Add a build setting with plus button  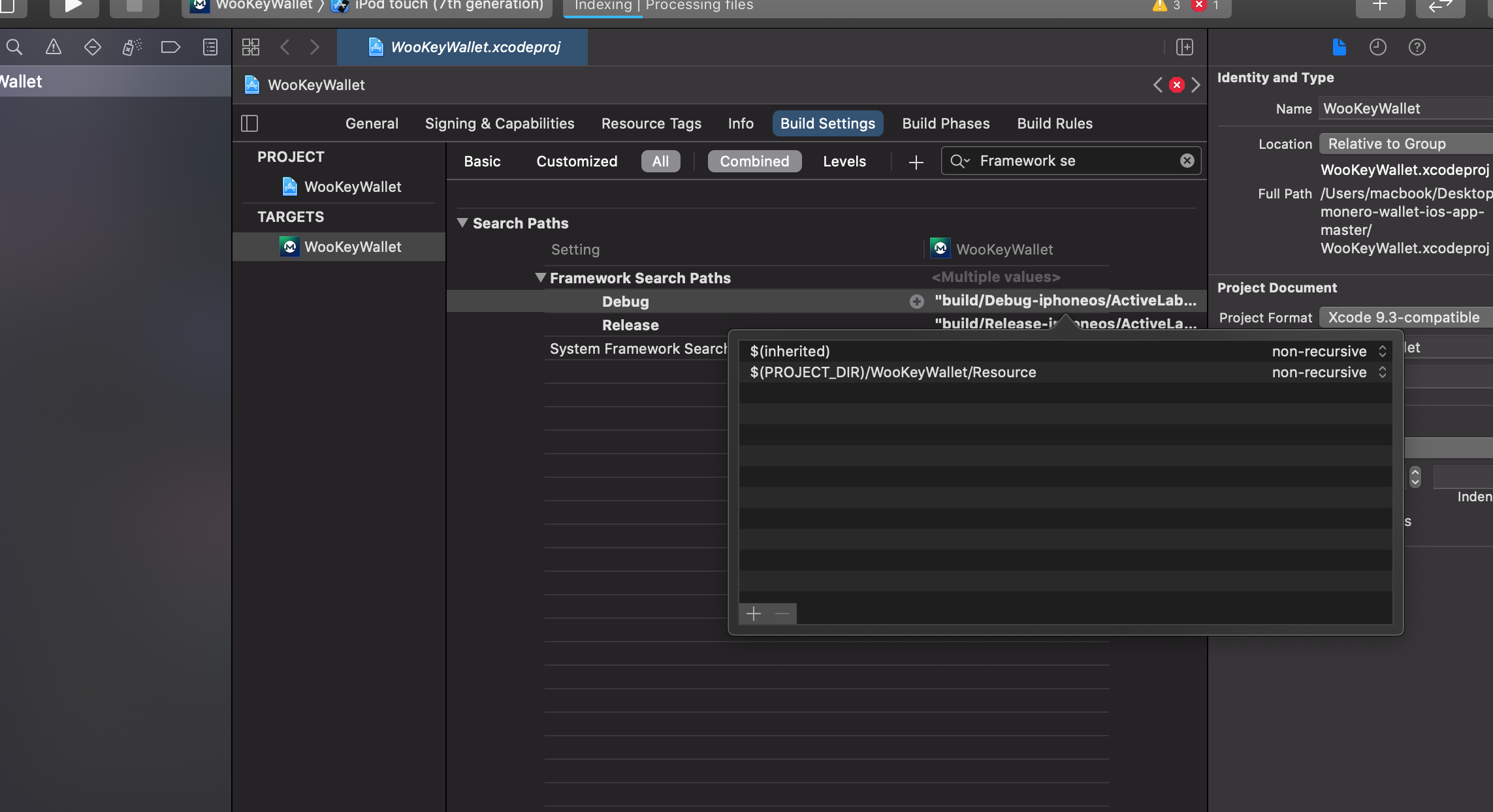click(916, 162)
